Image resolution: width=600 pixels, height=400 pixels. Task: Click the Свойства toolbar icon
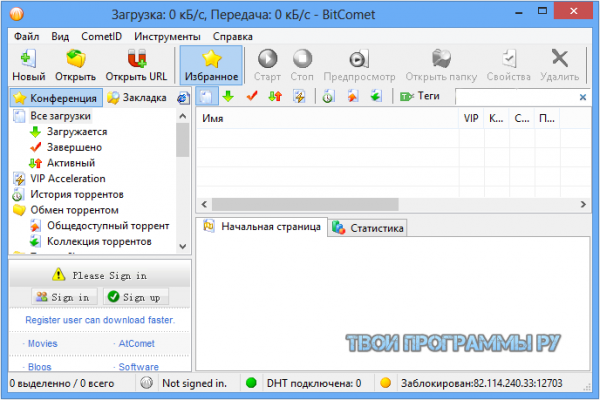(x=509, y=59)
